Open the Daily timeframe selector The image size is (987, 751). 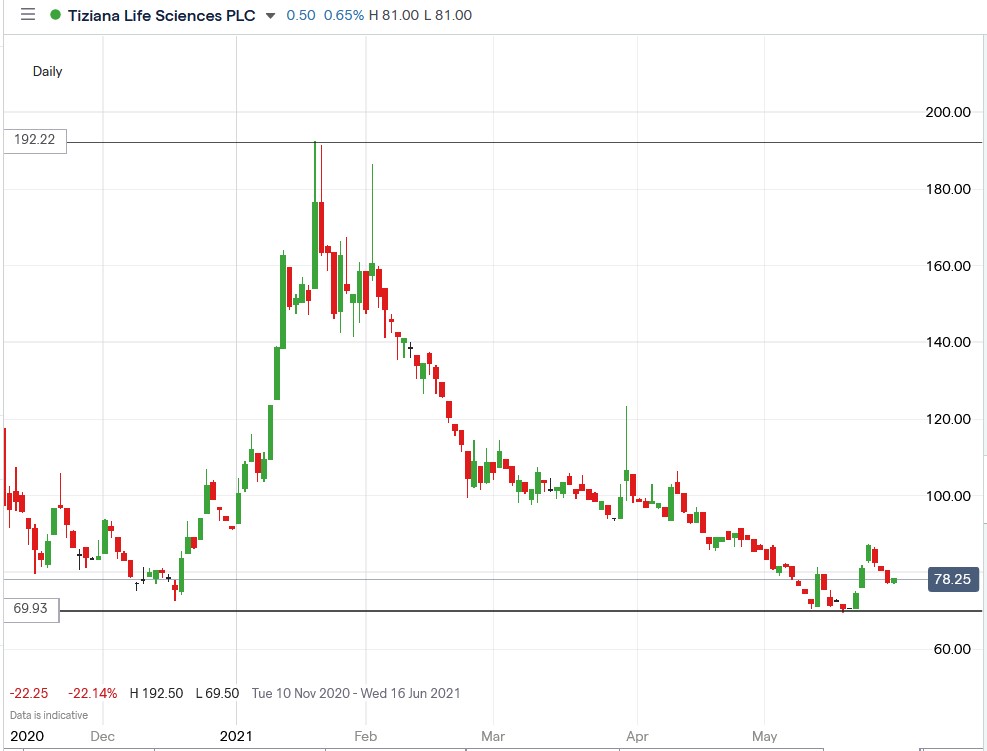click(47, 71)
